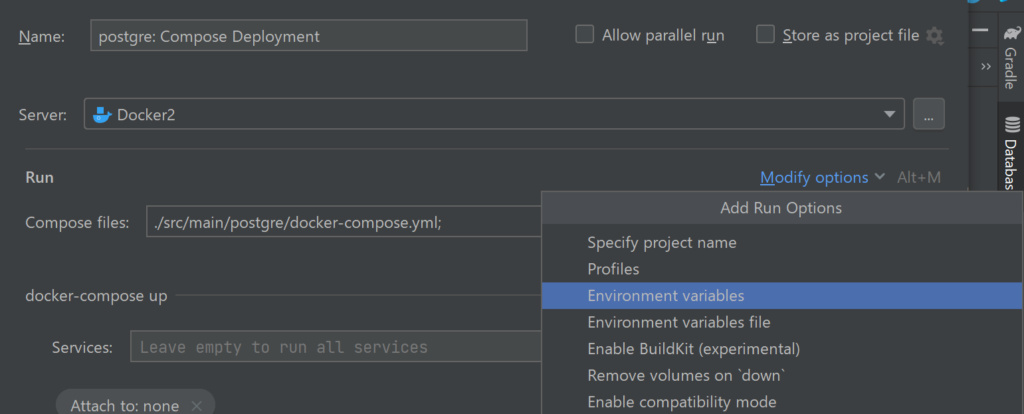The image size is (1024, 414).
Task: Select the Environment variables option
Action: click(x=666, y=295)
